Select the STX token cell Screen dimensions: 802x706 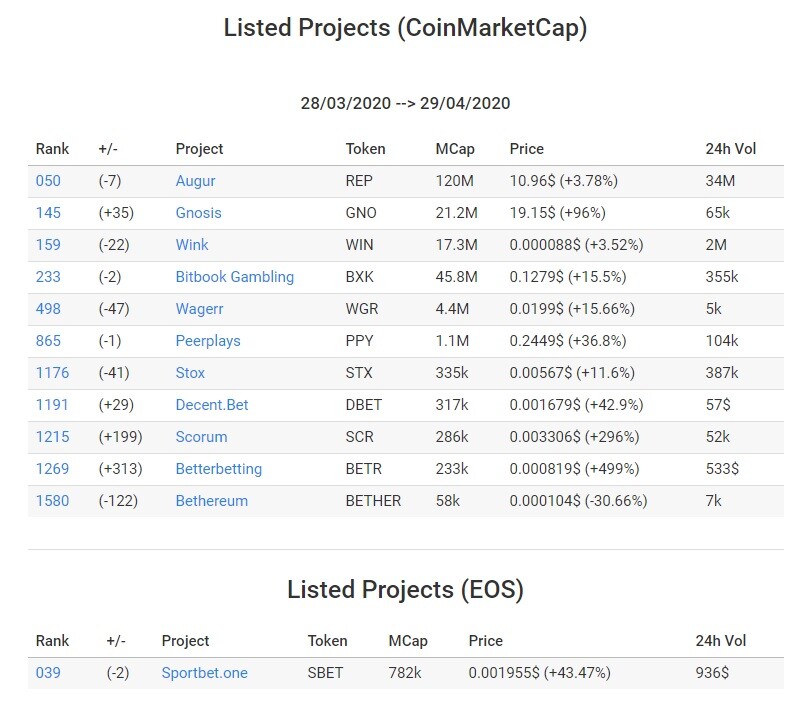(x=359, y=373)
